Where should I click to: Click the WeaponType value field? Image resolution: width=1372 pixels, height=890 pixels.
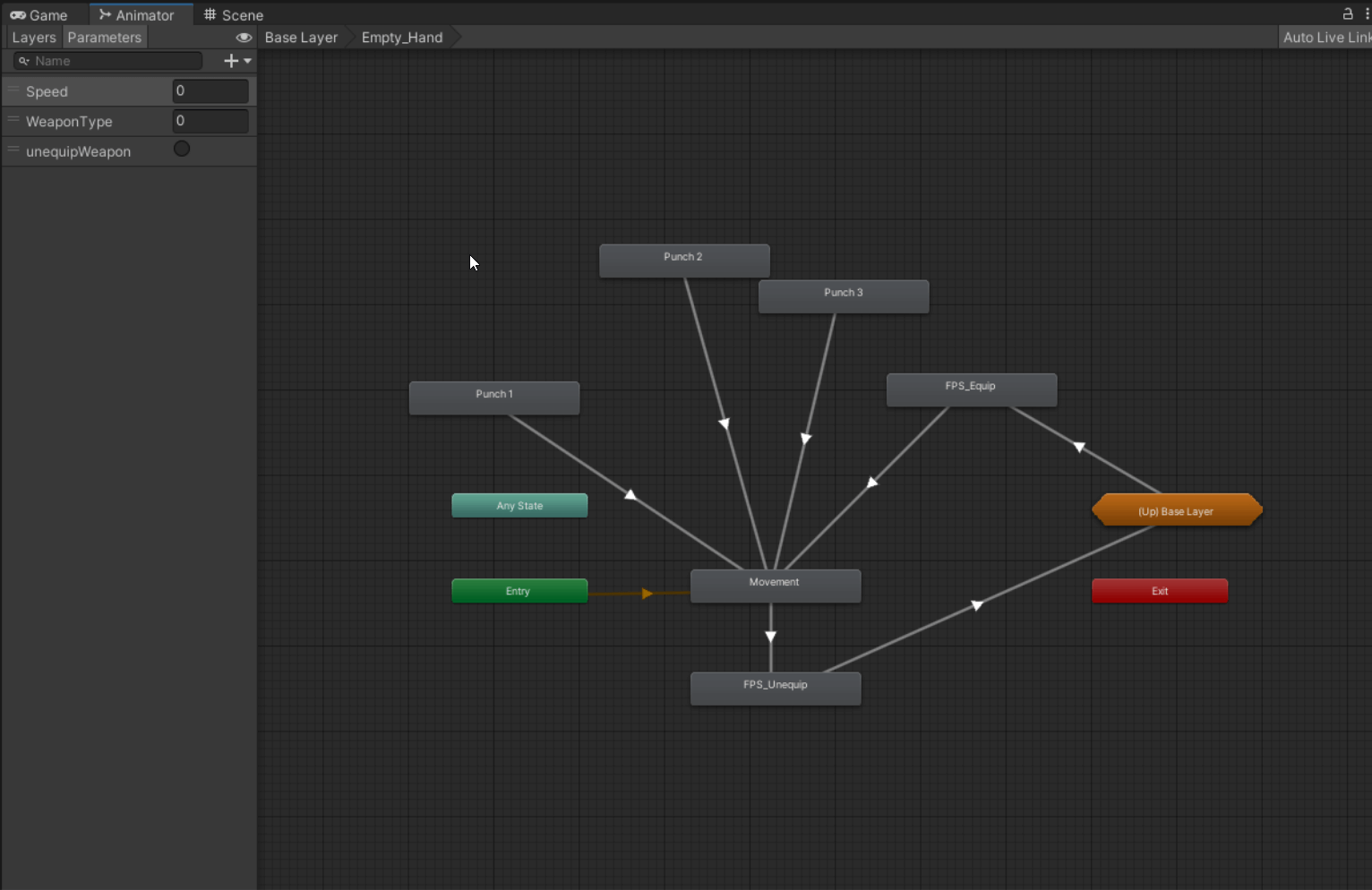(x=210, y=121)
